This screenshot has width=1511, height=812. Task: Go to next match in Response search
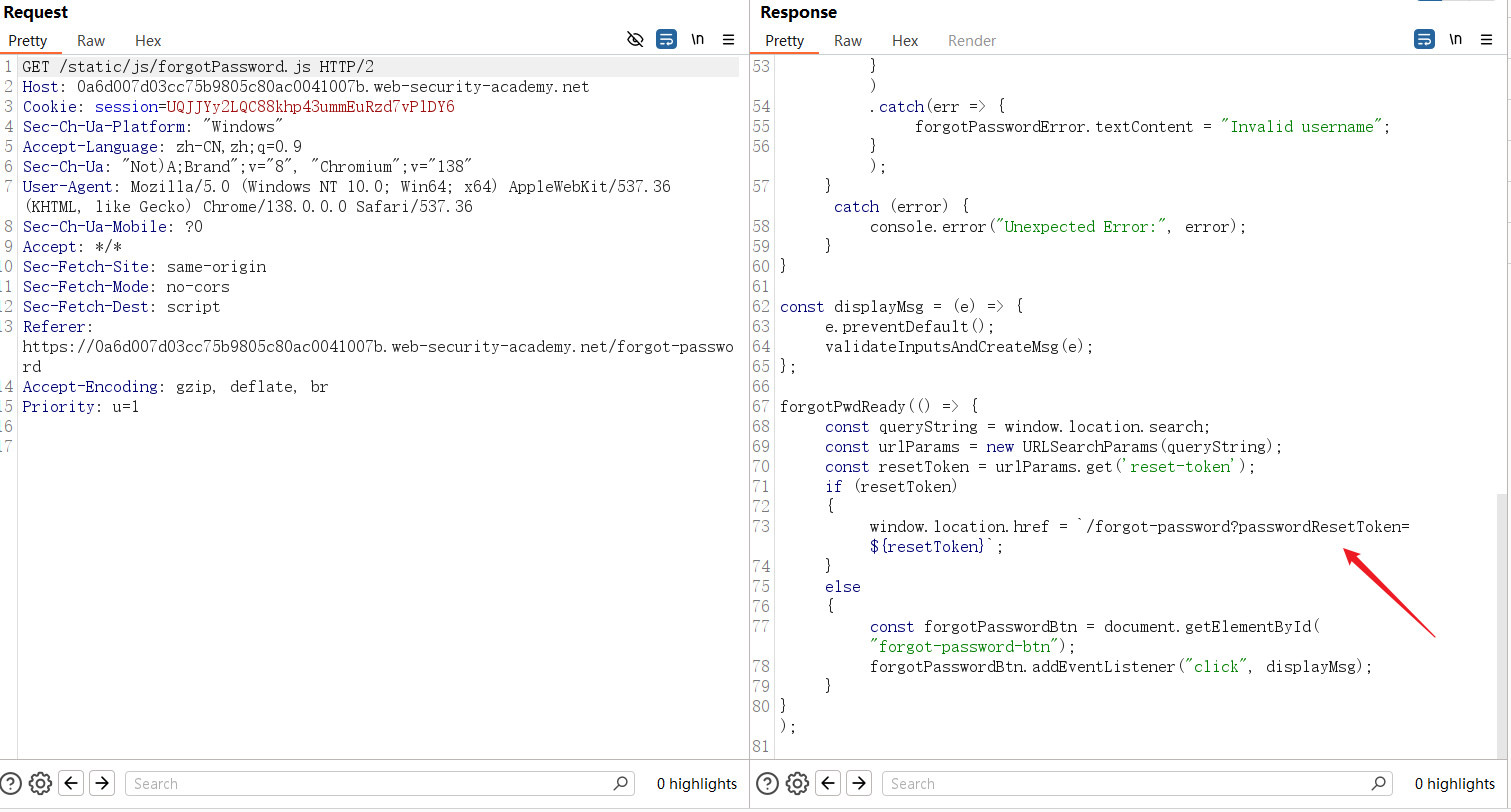tap(858, 783)
